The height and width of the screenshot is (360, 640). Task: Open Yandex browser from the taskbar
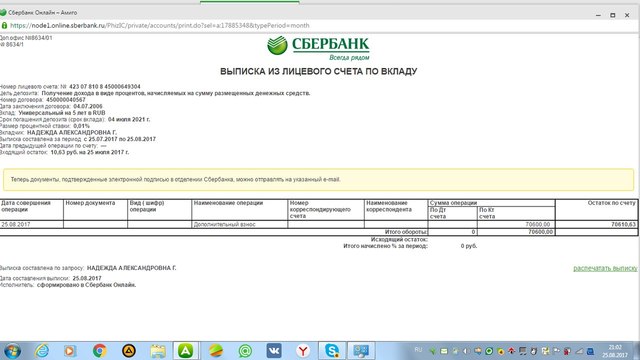click(303, 351)
